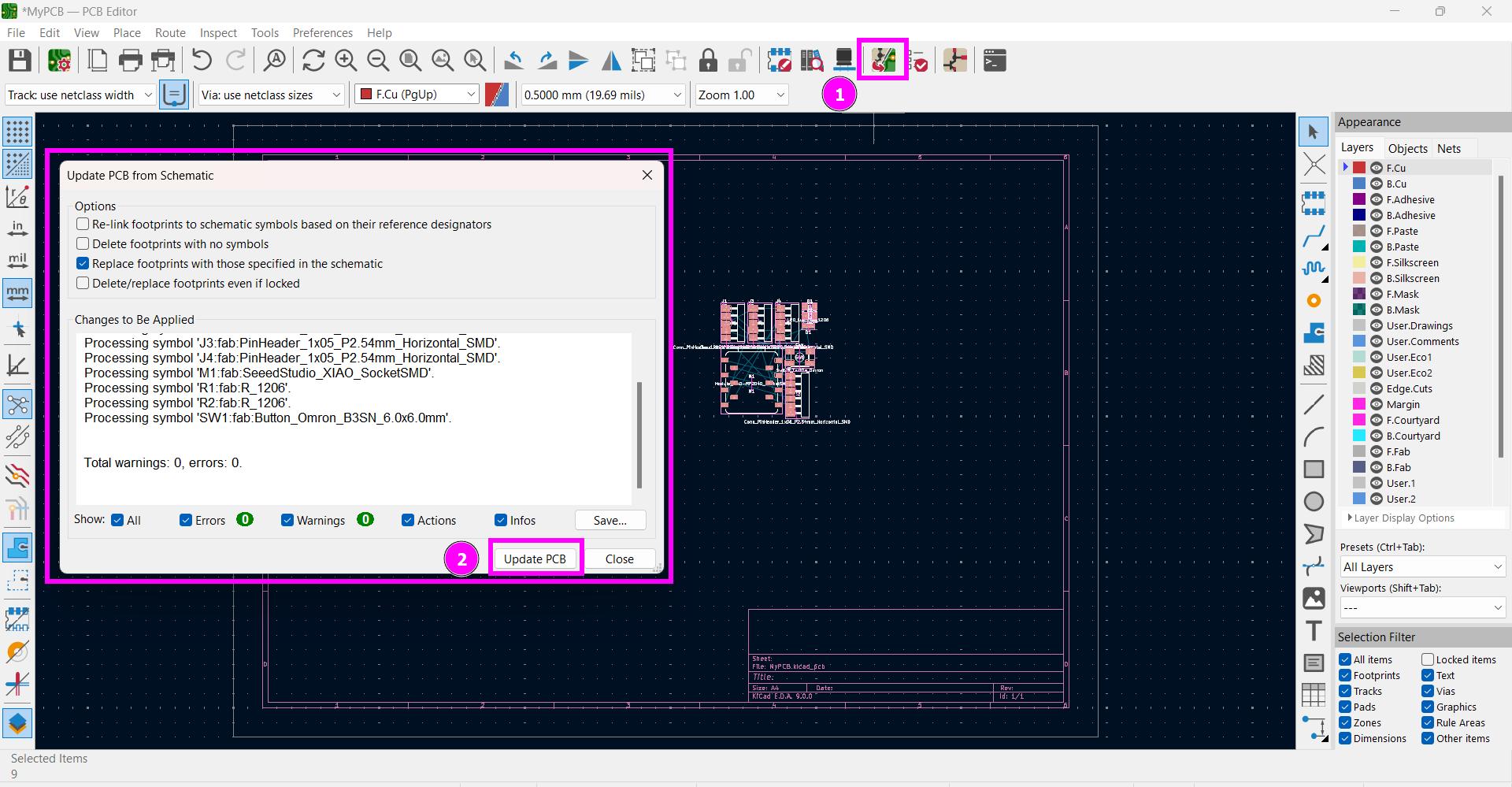The height and width of the screenshot is (787, 1512).
Task: Uncheck the Tracks selection filter
Action: [x=1345, y=691]
